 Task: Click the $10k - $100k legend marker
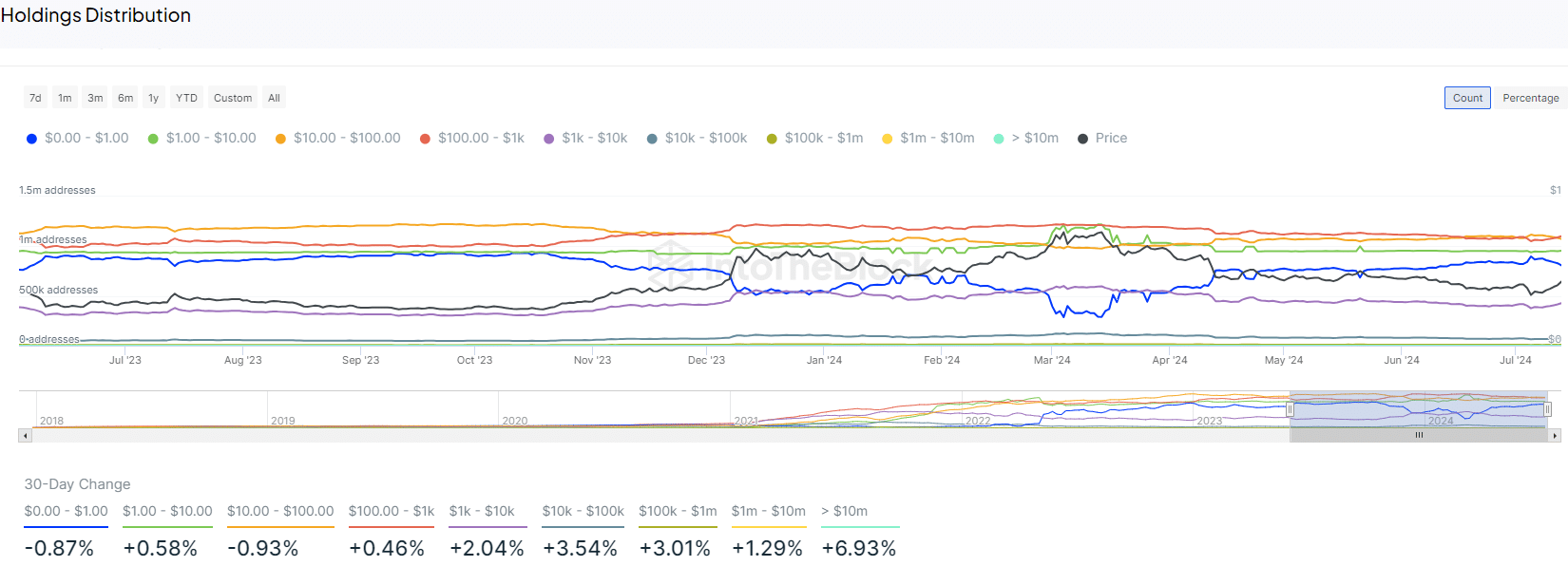click(x=652, y=139)
